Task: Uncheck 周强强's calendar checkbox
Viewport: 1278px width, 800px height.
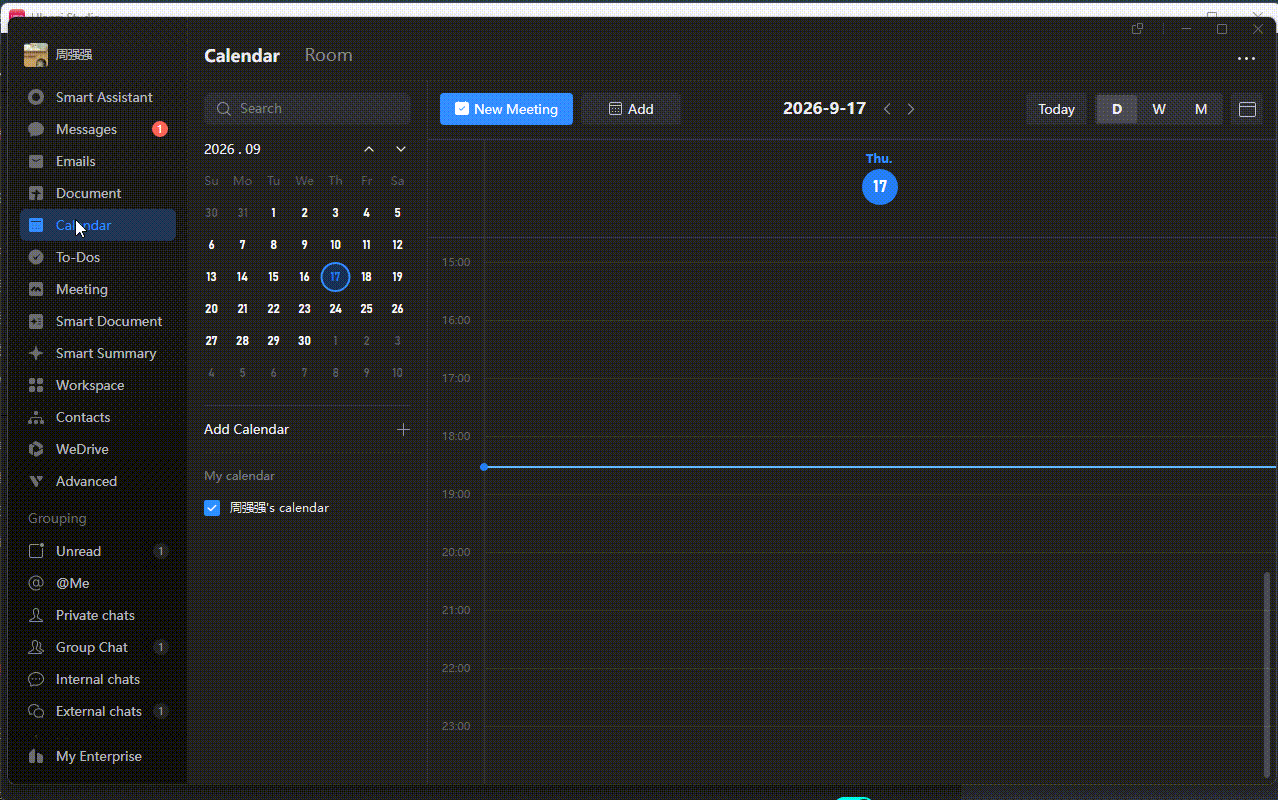Action: pos(212,508)
